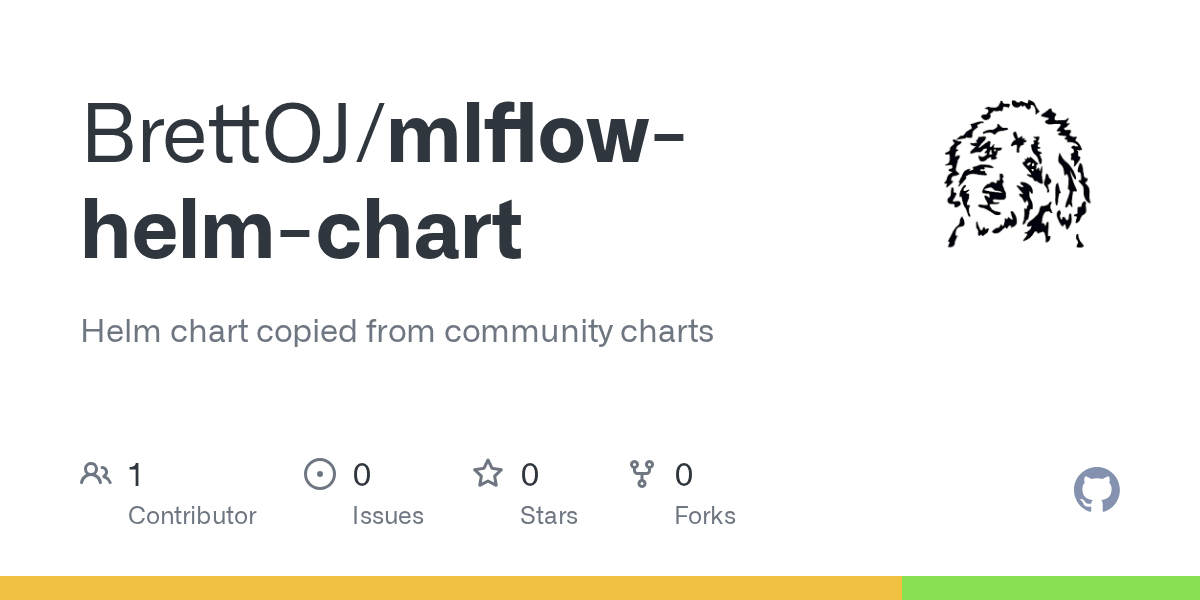Click the star icon
Viewport: 1200px width, 600px height.
(x=487, y=474)
